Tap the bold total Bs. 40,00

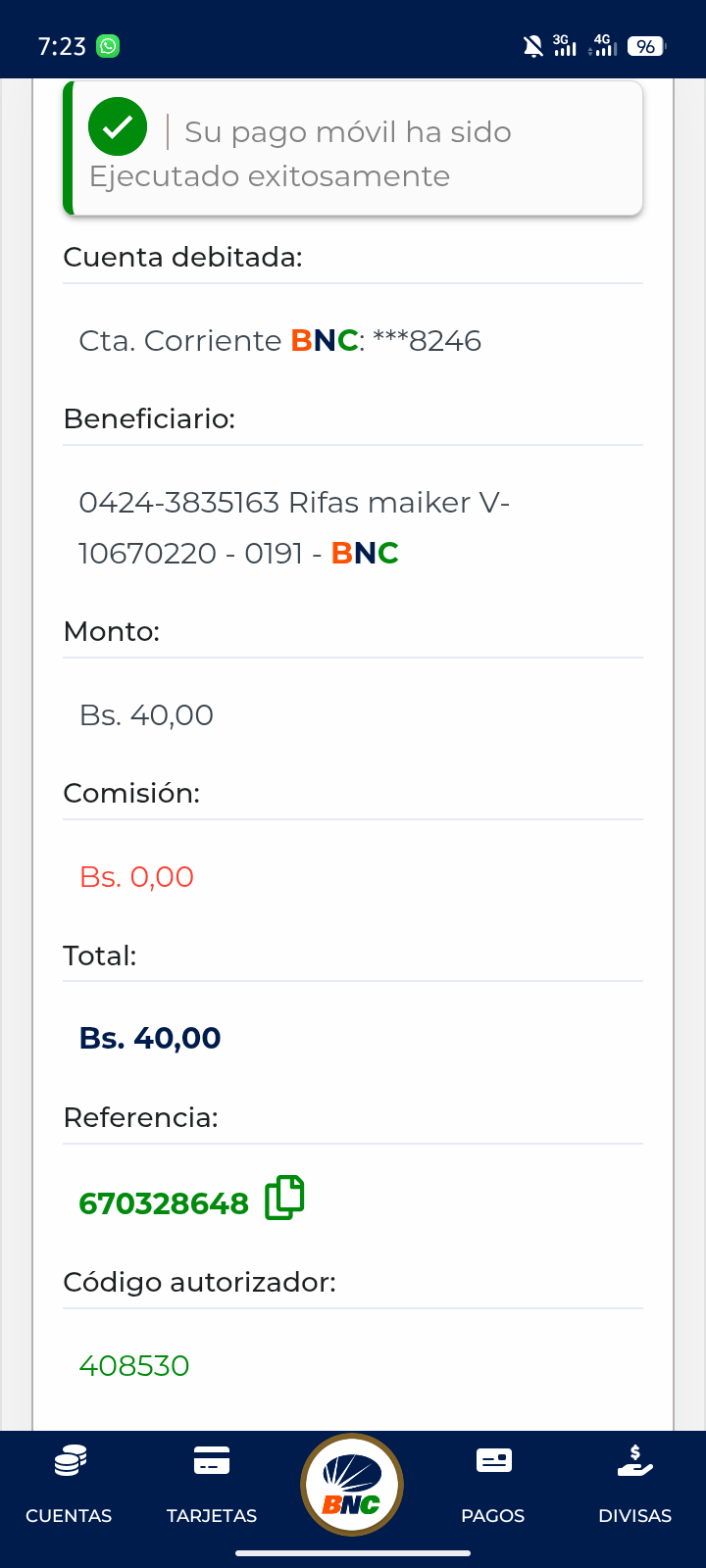click(150, 1038)
